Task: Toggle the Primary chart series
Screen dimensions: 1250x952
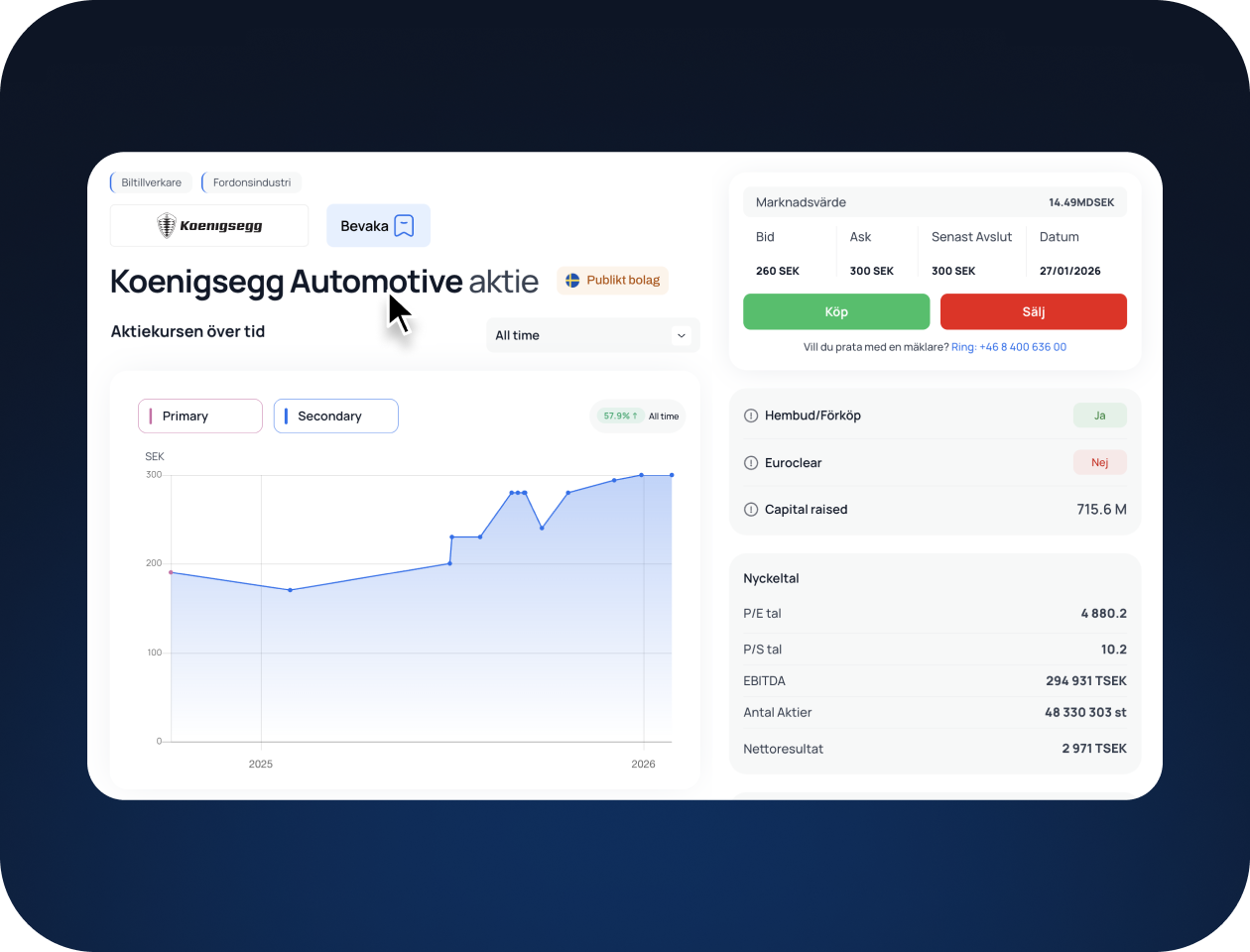Action: click(200, 416)
